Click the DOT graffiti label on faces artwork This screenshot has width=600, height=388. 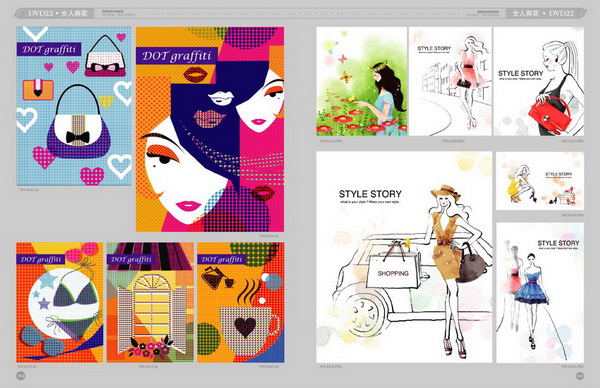177,56
